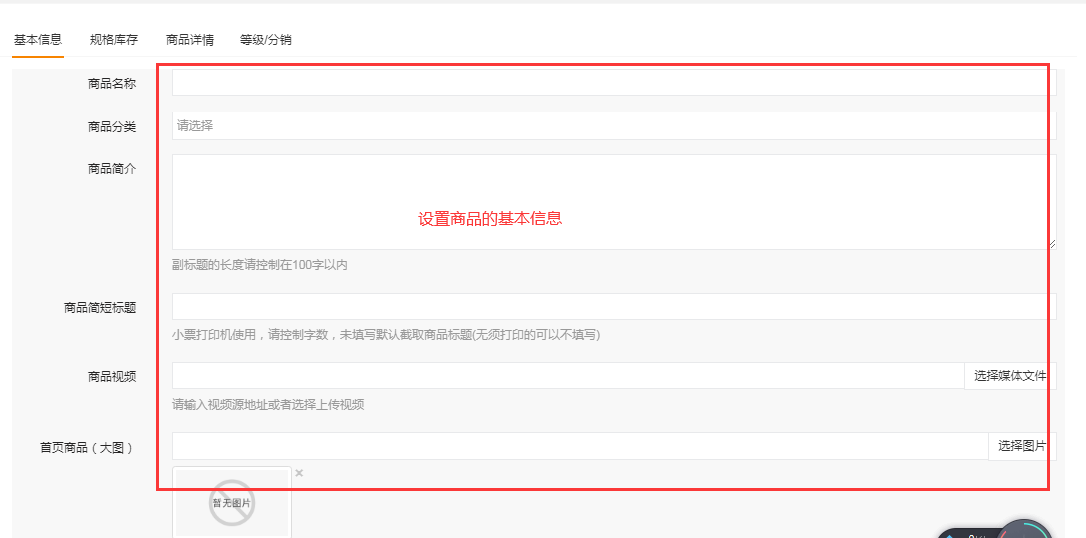Open the 商品分类 请选择 dropdown
This screenshot has height=538, width=1086.
click(614, 126)
